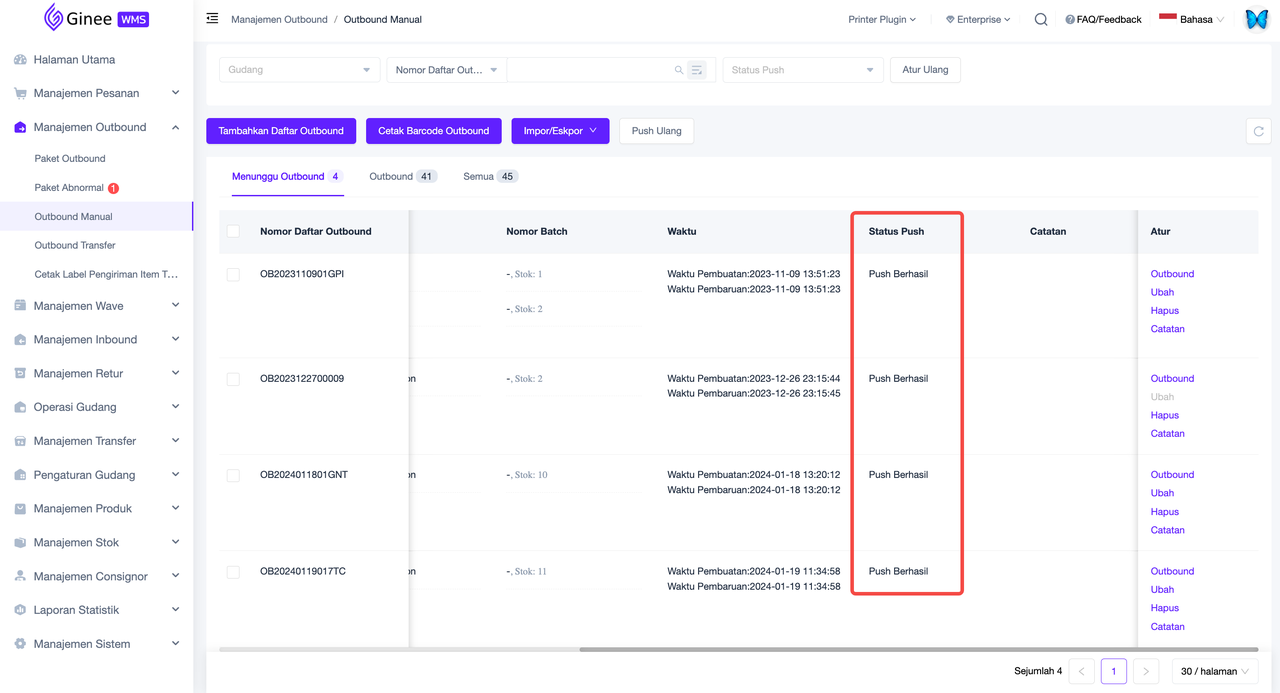Open the Gudang warehouse dropdown
This screenshot has height=693, width=1280.
tap(299, 70)
